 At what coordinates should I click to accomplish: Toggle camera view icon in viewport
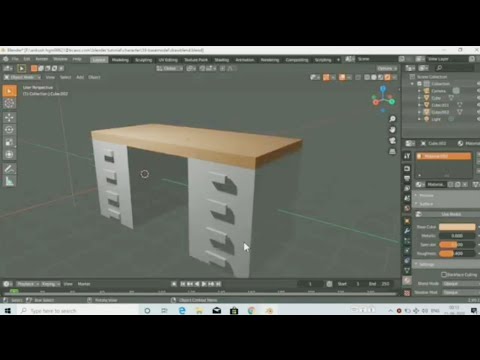tap(392, 141)
